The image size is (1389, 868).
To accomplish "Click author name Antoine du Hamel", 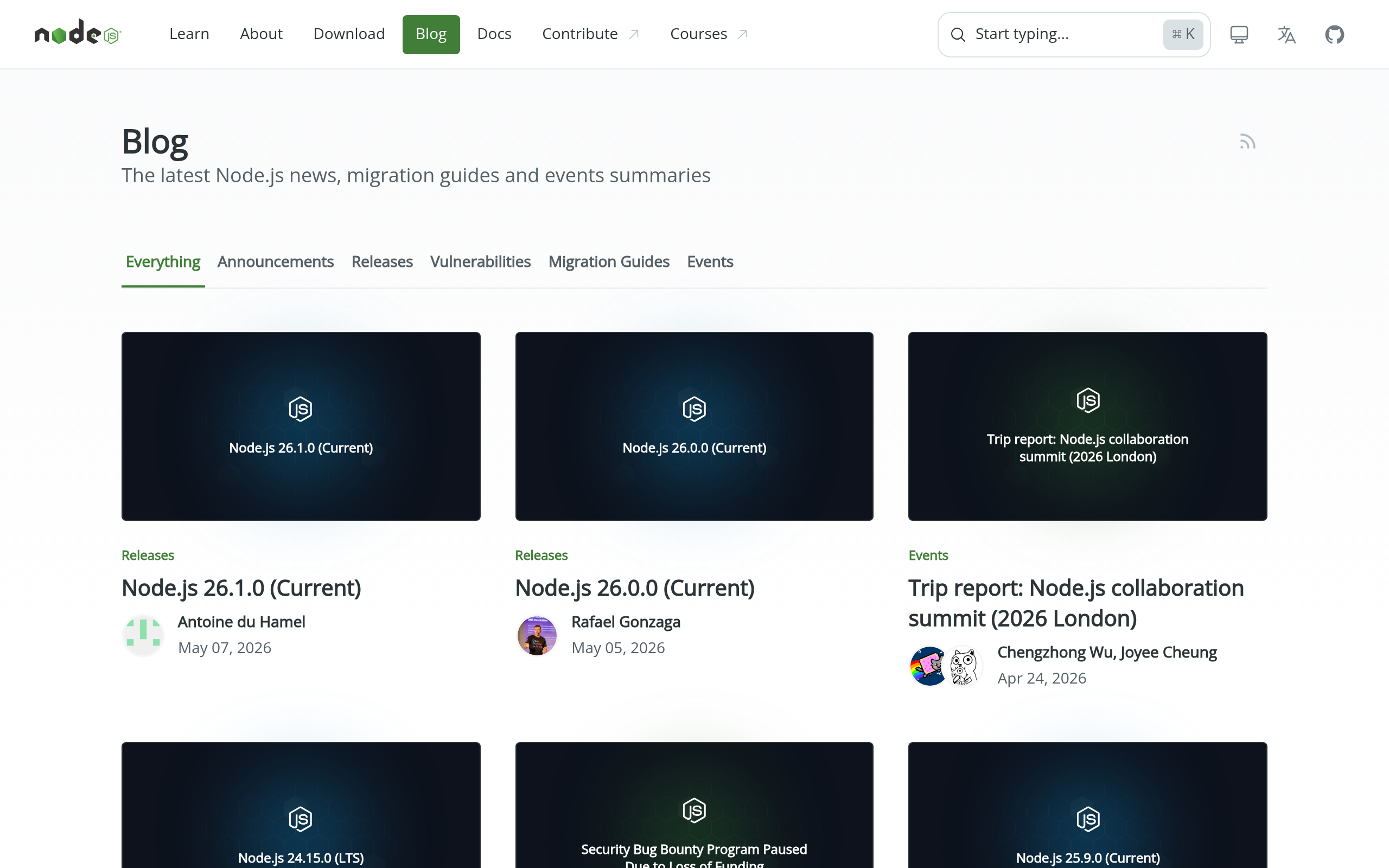I will click(241, 622).
